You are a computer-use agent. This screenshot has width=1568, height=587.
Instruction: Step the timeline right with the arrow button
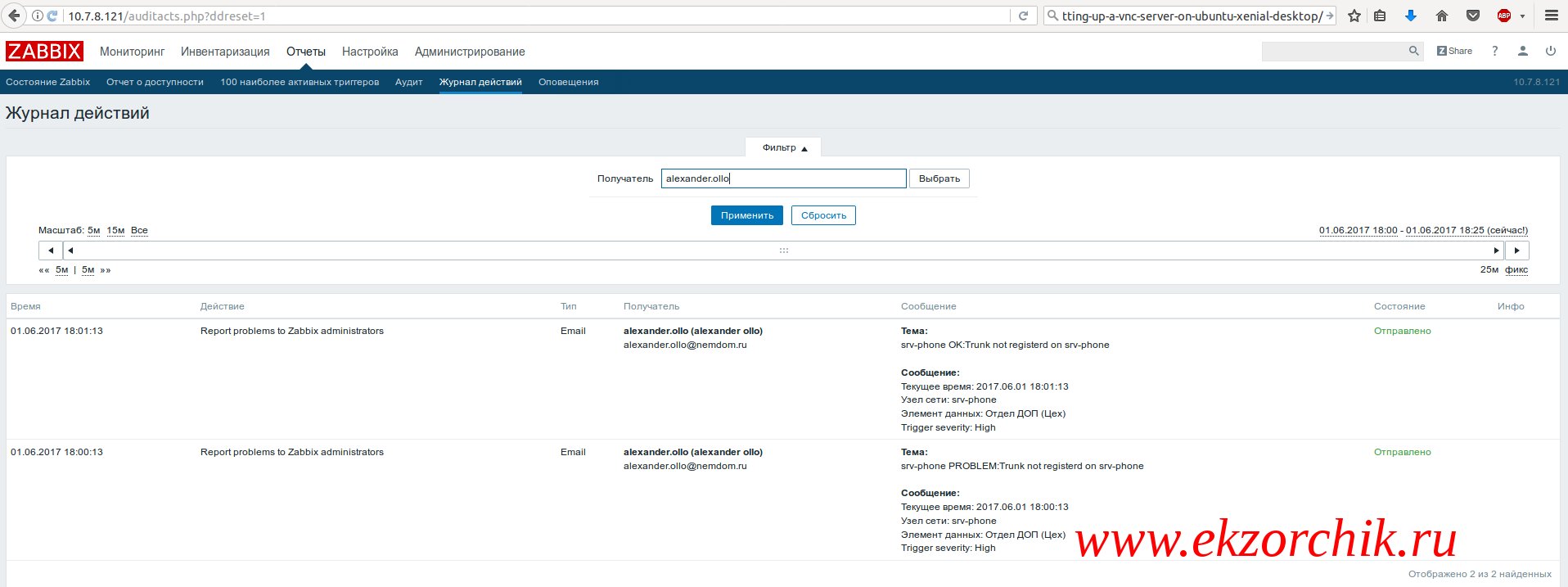[x=1516, y=251]
